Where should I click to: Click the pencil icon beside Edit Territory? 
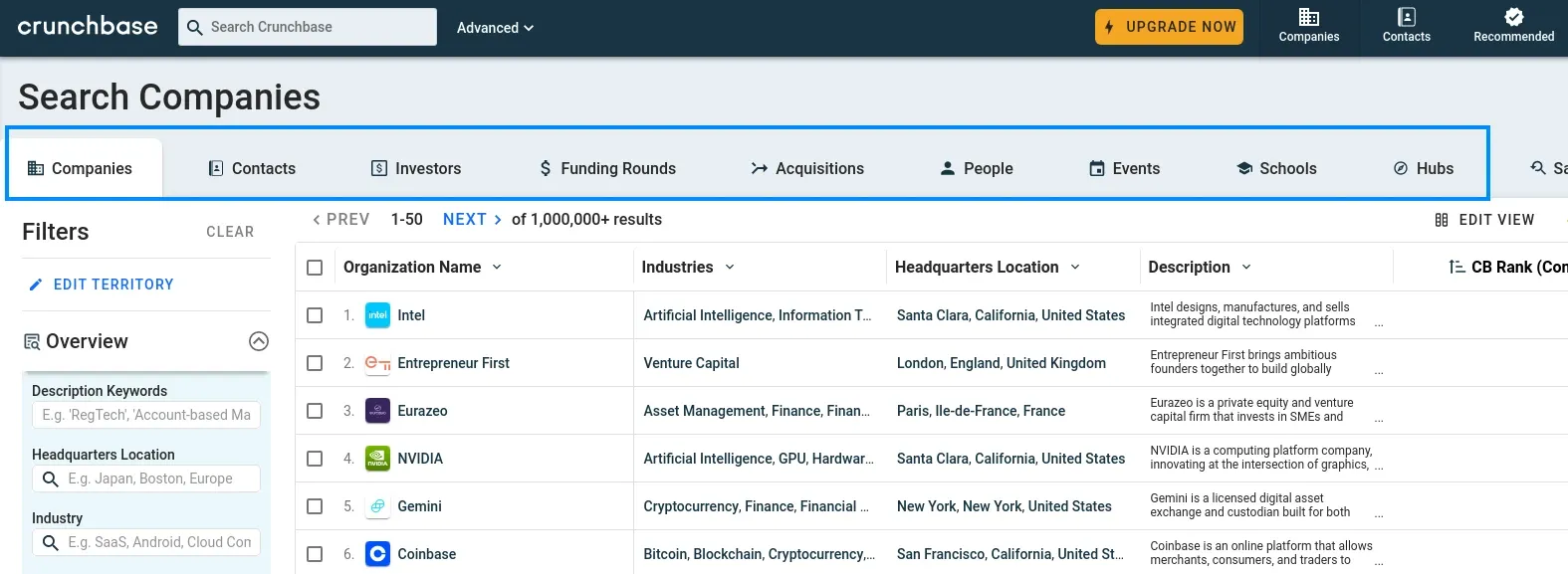[x=36, y=285]
